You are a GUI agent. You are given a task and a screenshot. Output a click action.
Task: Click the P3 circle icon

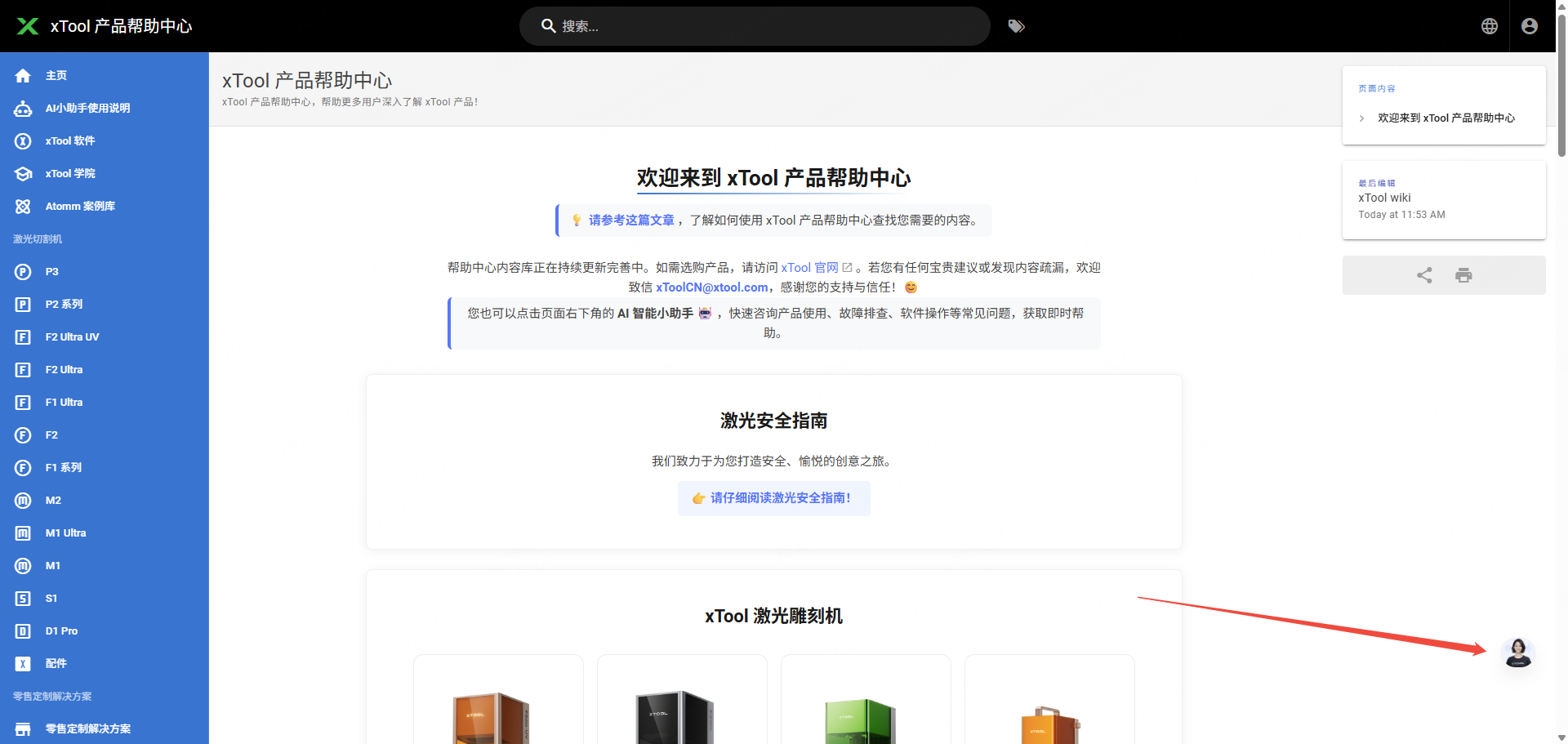point(23,272)
